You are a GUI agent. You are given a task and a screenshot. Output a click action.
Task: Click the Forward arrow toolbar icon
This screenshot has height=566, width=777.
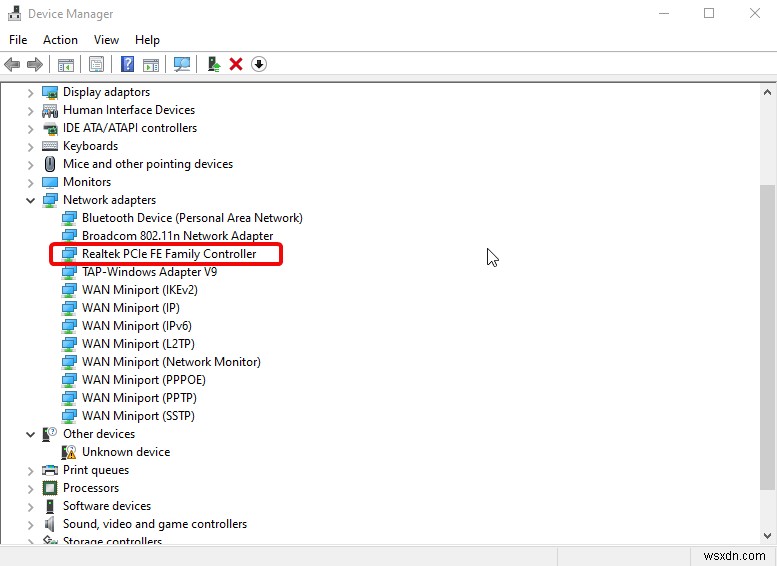tap(35, 64)
